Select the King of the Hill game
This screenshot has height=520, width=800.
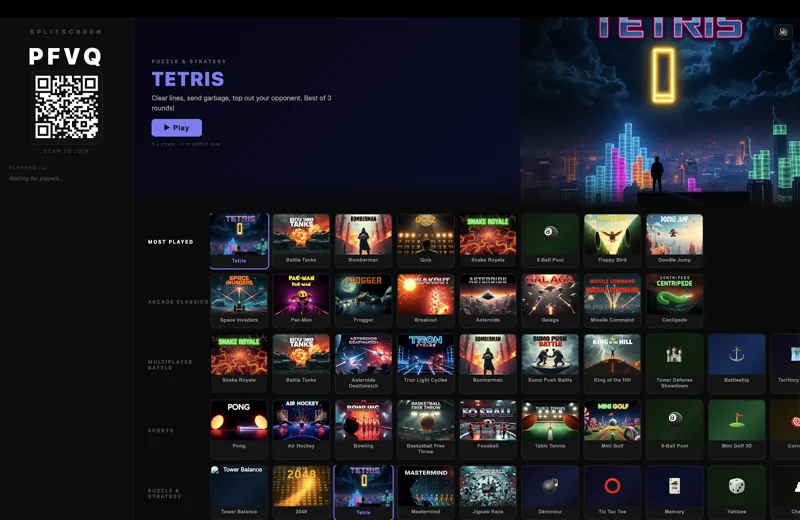612,363
